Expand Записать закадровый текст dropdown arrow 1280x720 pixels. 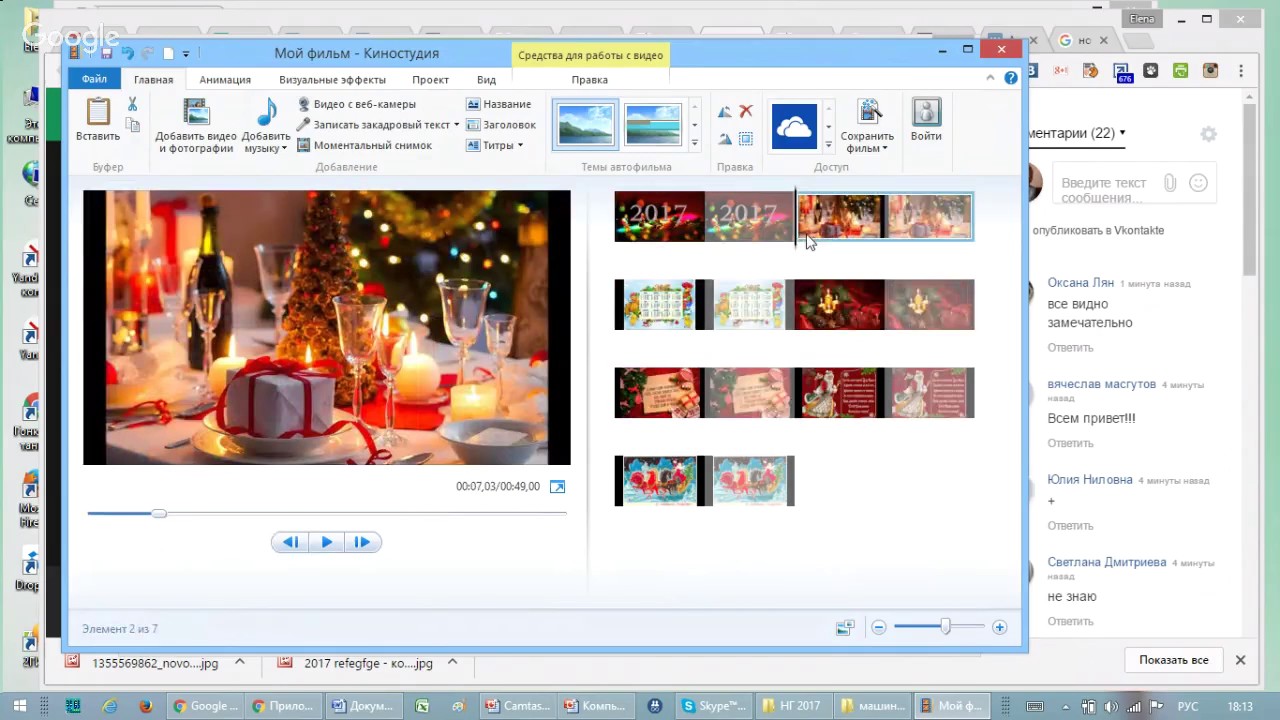pos(457,125)
